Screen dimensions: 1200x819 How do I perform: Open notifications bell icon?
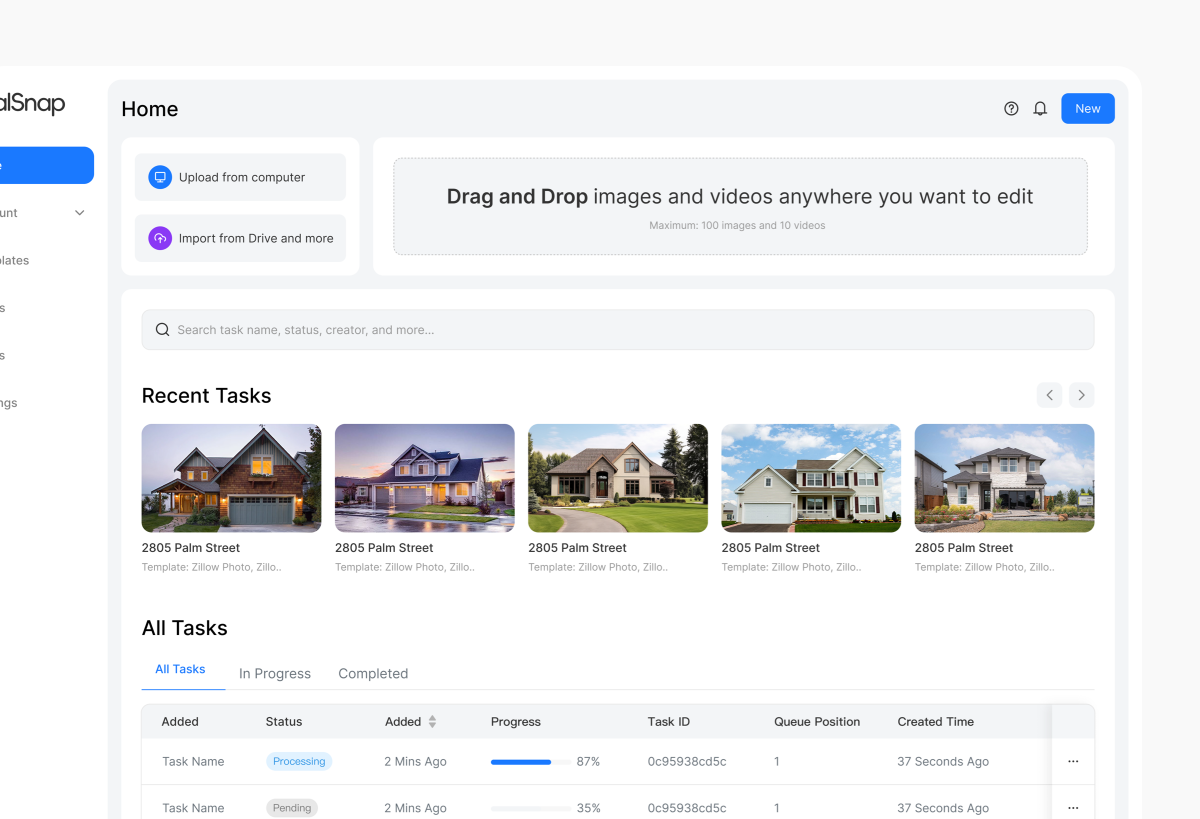click(1040, 109)
